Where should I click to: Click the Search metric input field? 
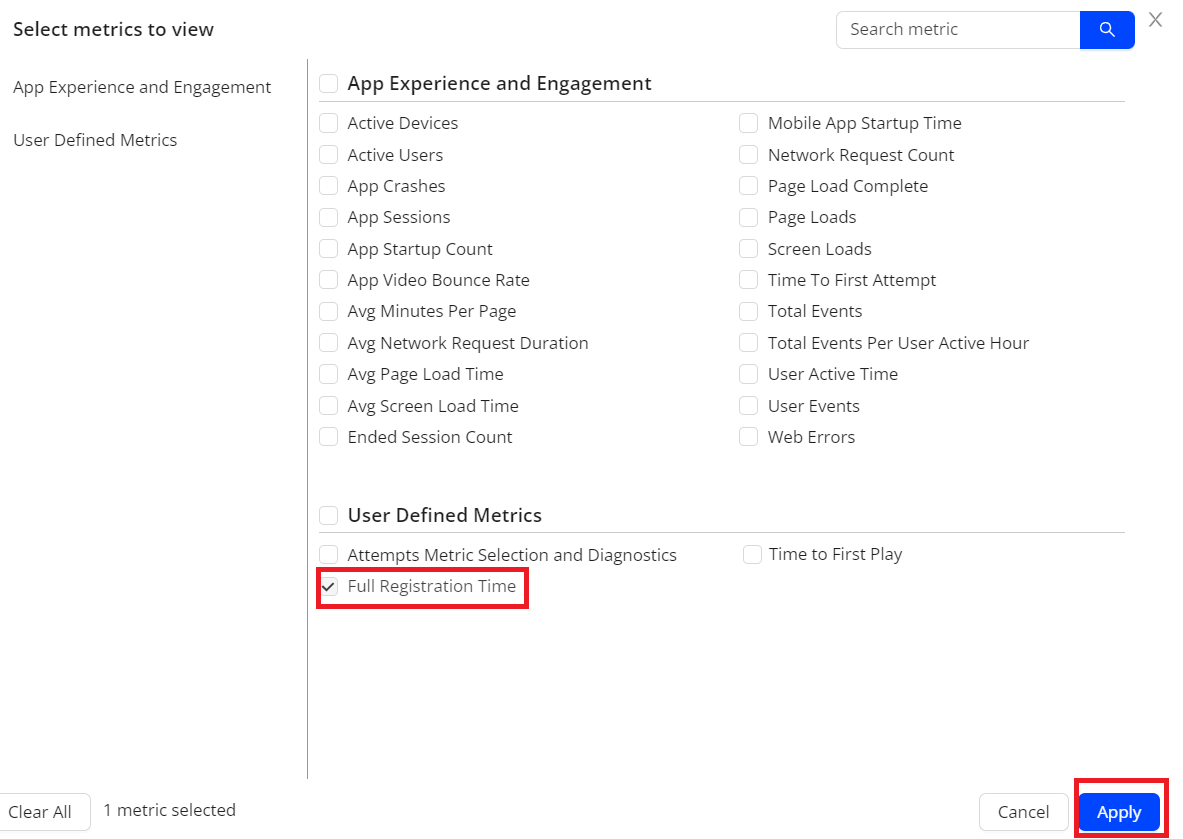pyautogui.click(x=958, y=29)
